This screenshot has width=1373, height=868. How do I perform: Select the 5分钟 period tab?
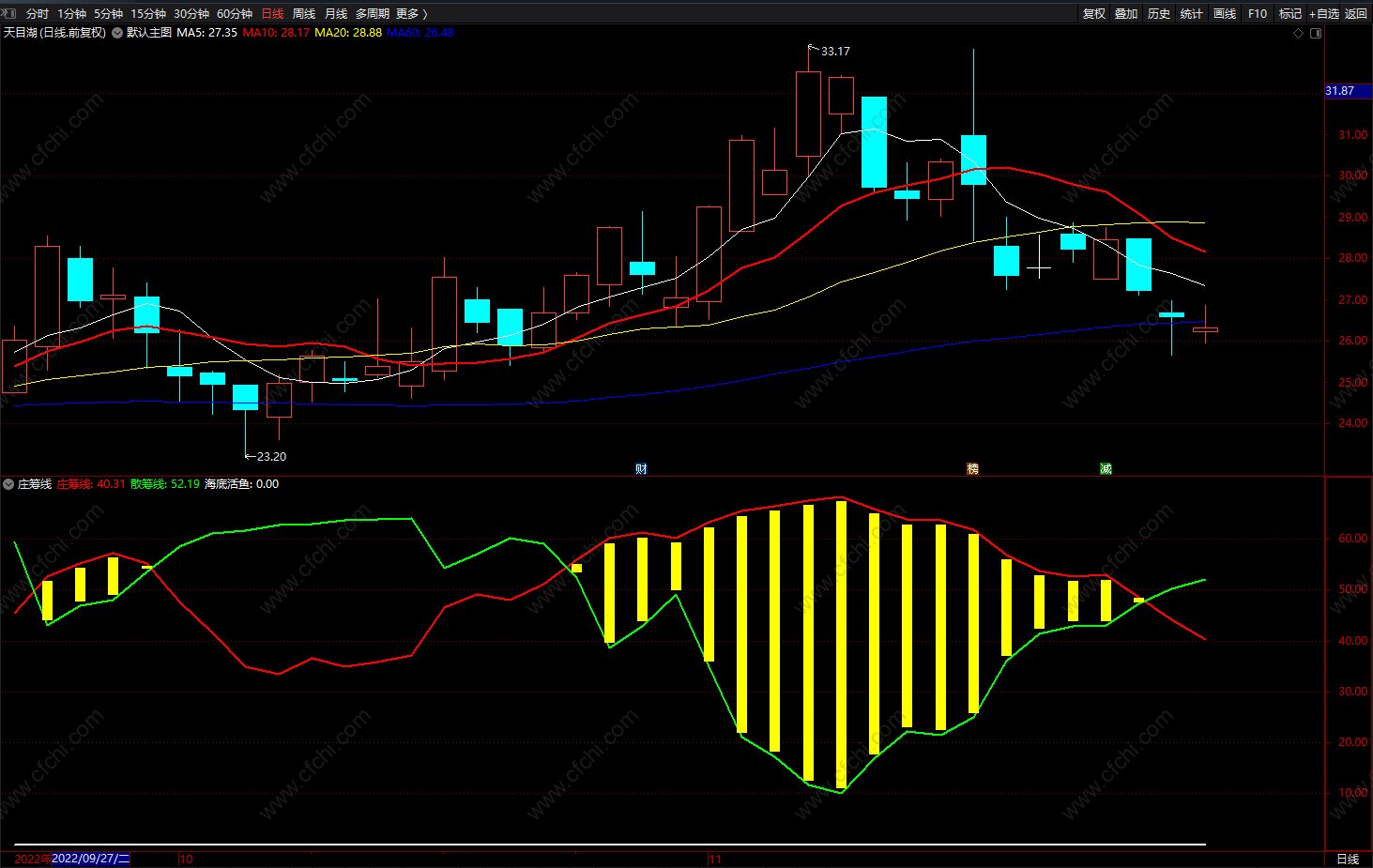(x=109, y=14)
